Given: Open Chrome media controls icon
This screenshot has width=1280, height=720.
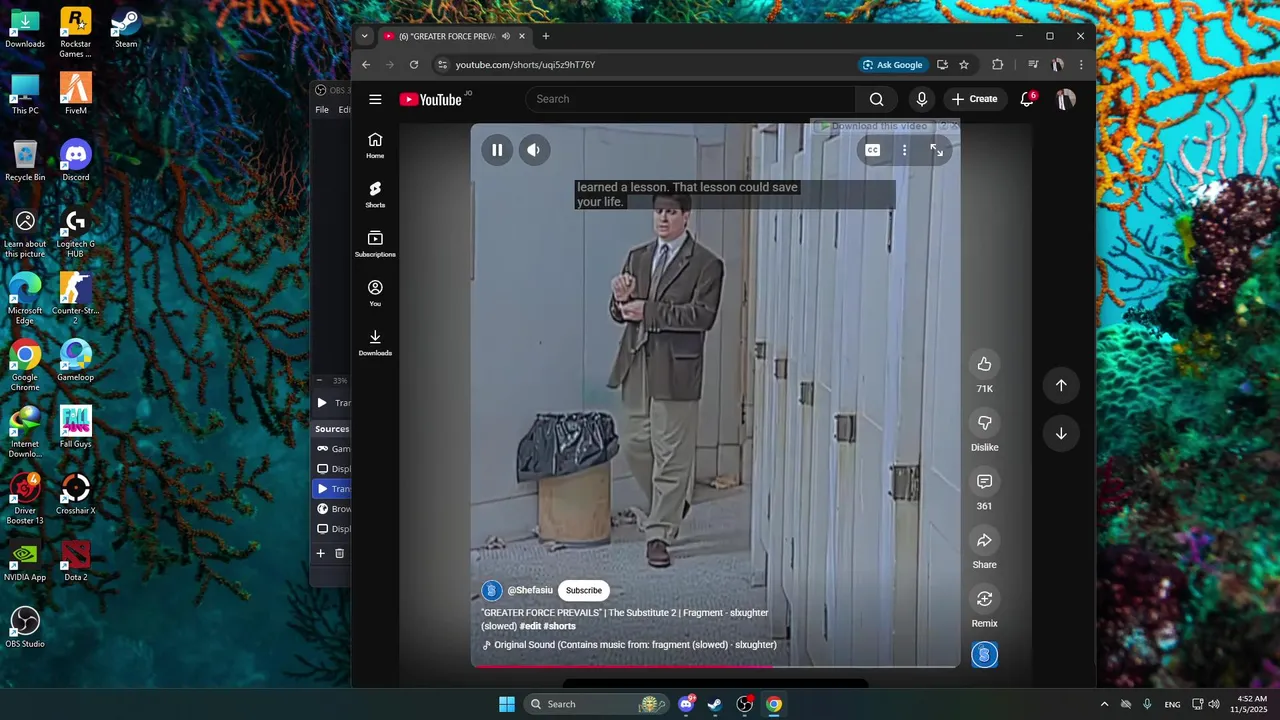Looking at the screenshot, I should pos(1033,65).
